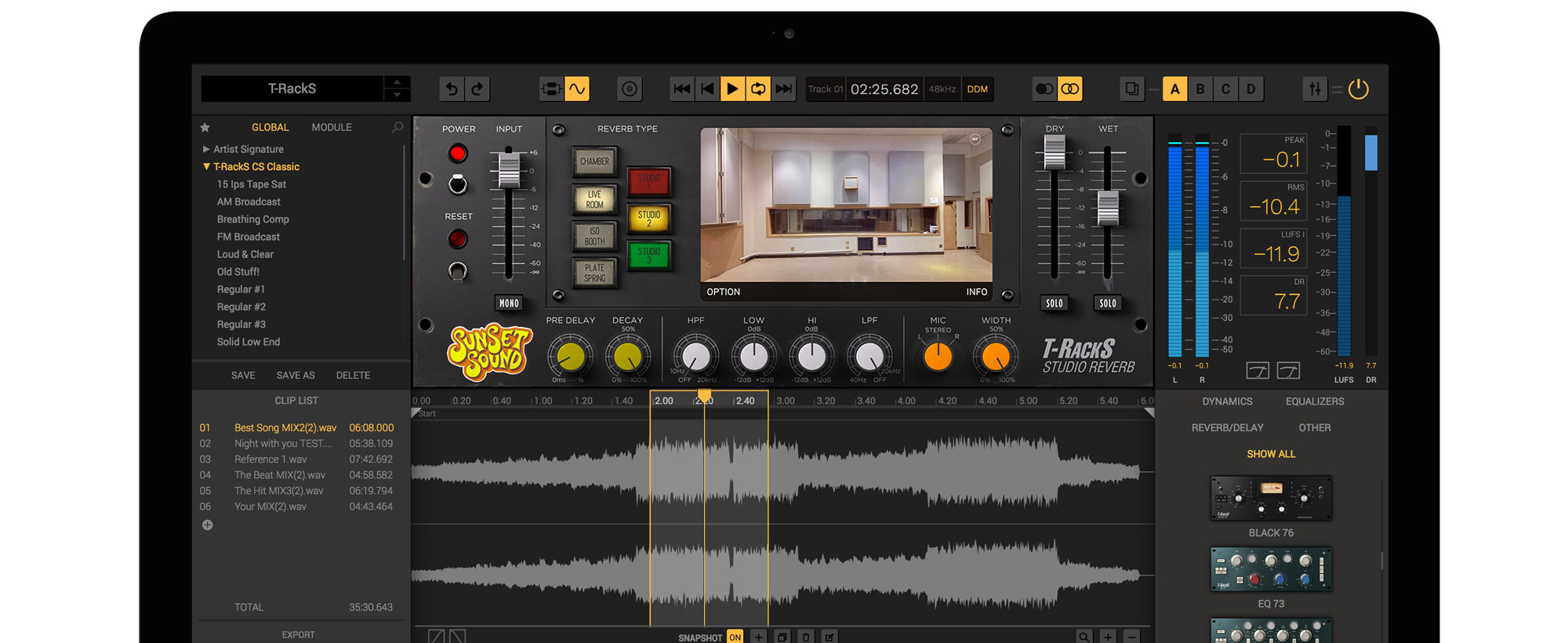Jump to previous track
The height and width of the screenshot is (643, 1568).
click(x=682, y=89)
